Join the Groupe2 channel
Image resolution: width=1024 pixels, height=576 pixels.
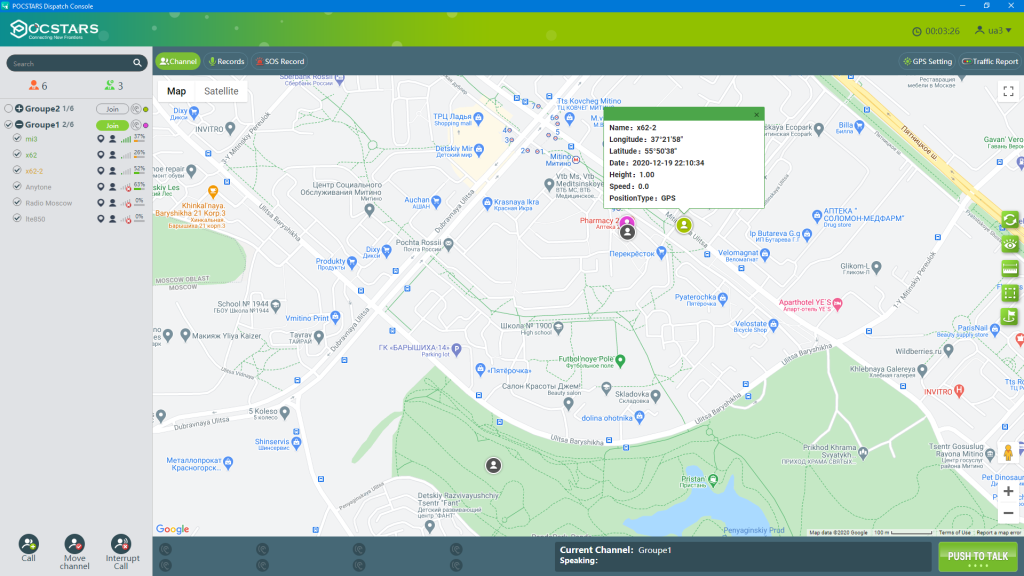(x=112, y=108)
